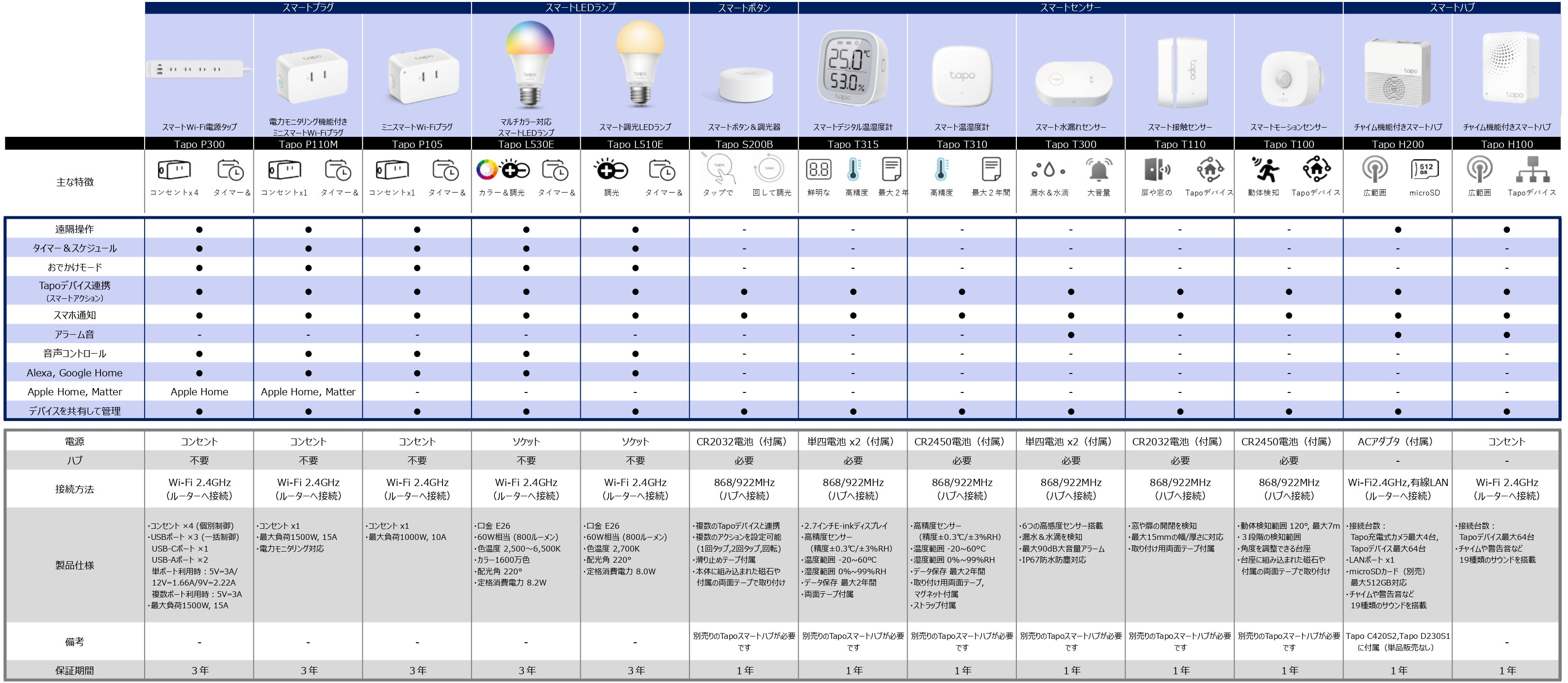The image size is (1568, 683).
Task: Select the color wheel dimming icon under L530E
Action: tap(503, 170)
